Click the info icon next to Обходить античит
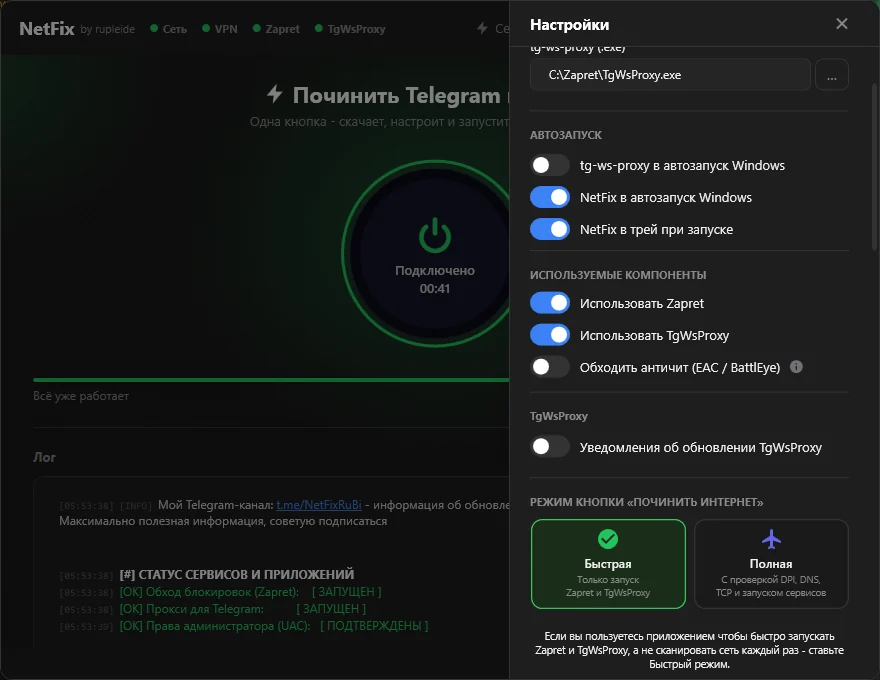The image size is (880, 680). coord(796,367)
